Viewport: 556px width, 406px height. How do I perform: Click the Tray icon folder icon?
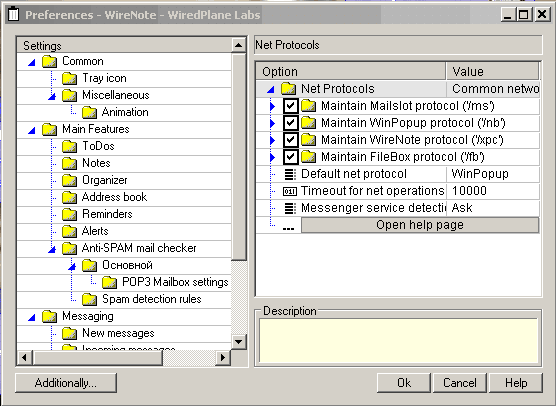click(x=70, y=78)
